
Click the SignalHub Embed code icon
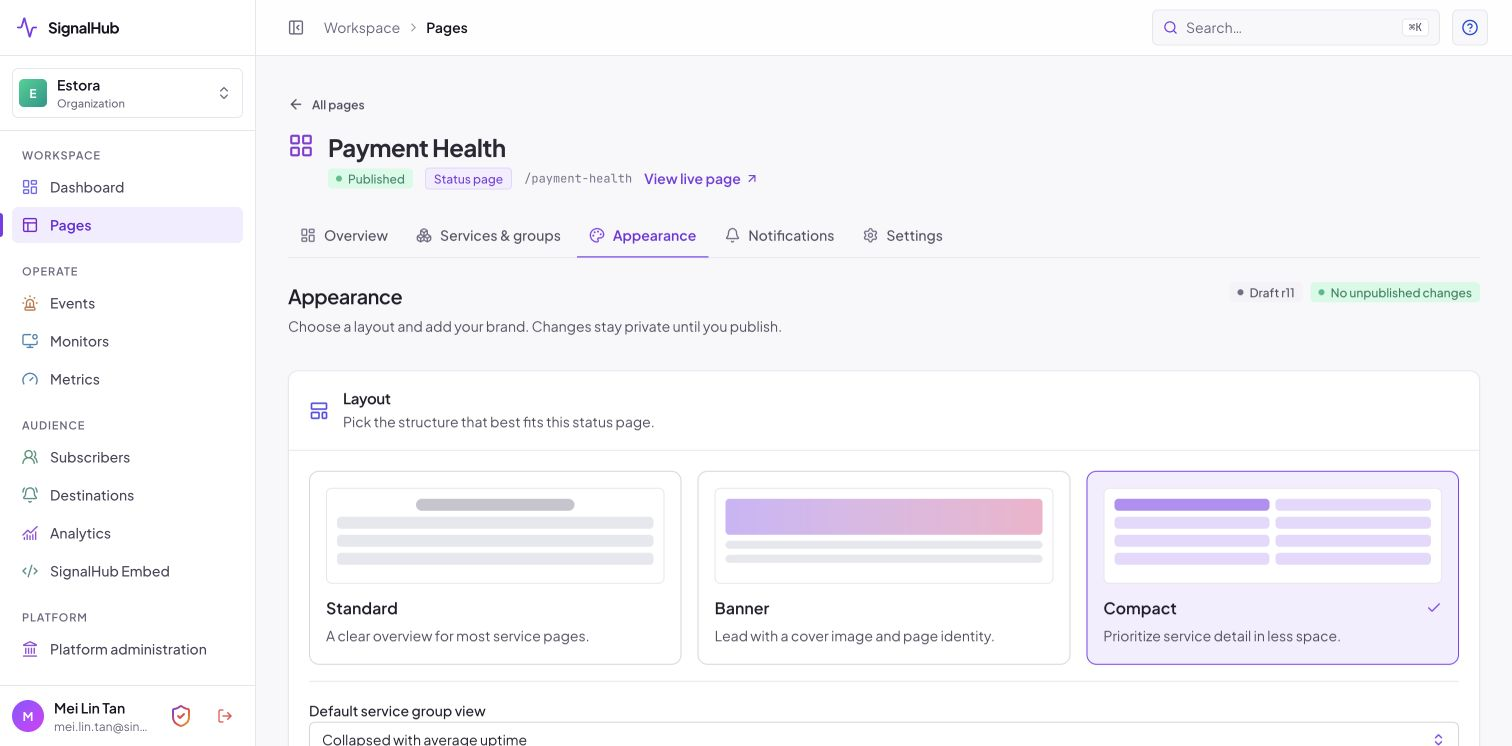point(30,571)
